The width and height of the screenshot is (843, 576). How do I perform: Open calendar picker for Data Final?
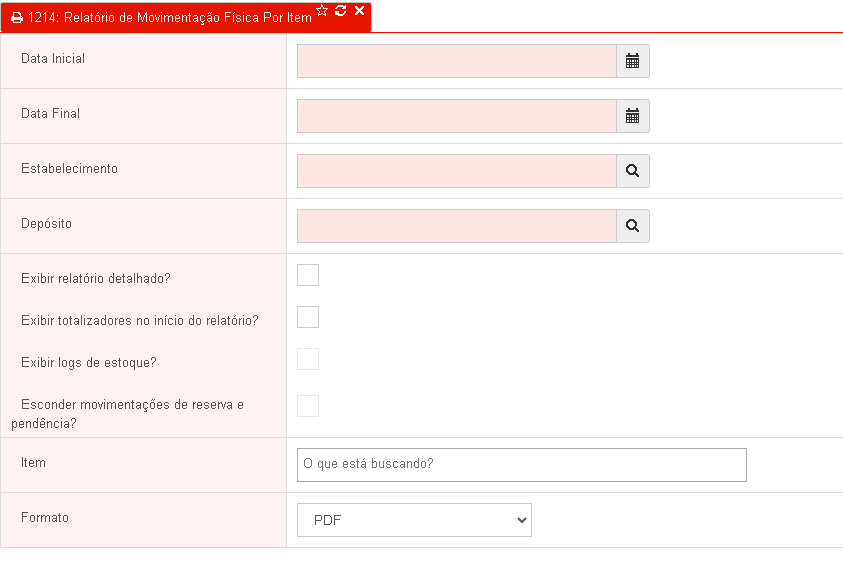(x=633, y=116)
